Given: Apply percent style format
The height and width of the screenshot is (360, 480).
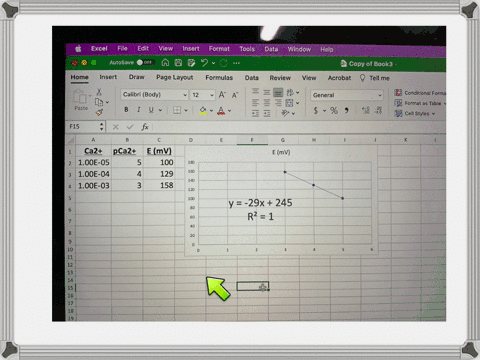Looking at the screenshot, I should [x=334, y=110].
